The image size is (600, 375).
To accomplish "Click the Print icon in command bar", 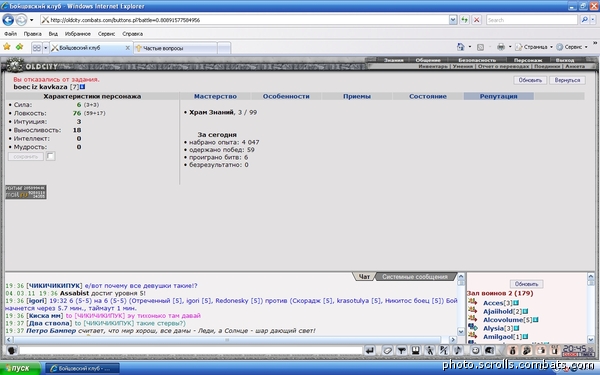I will point(501,47).
